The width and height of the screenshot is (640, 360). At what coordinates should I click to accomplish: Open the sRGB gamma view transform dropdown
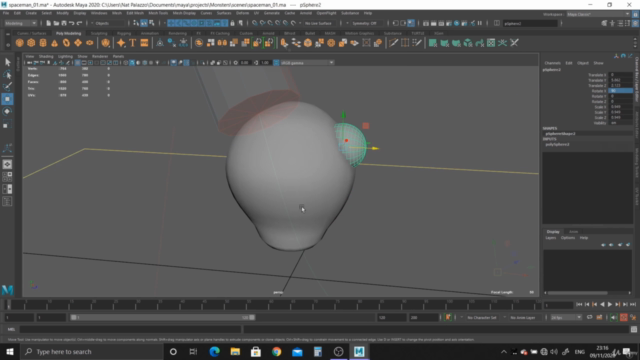point(307,62)
